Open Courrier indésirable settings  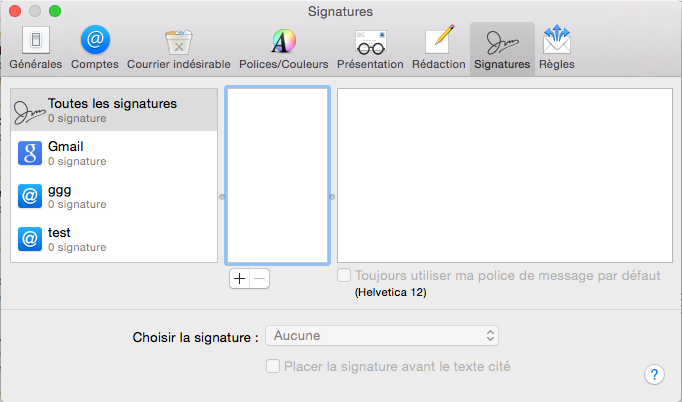point(179,48)
